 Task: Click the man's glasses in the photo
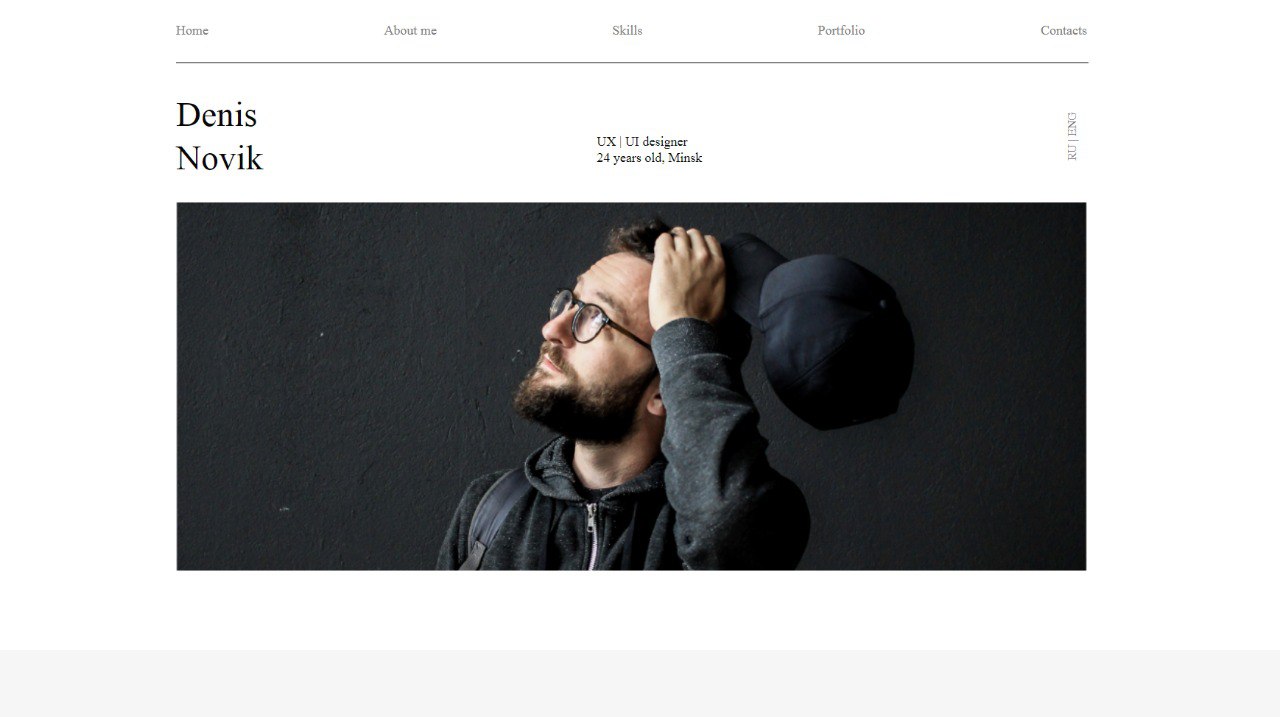click(590, 318)
